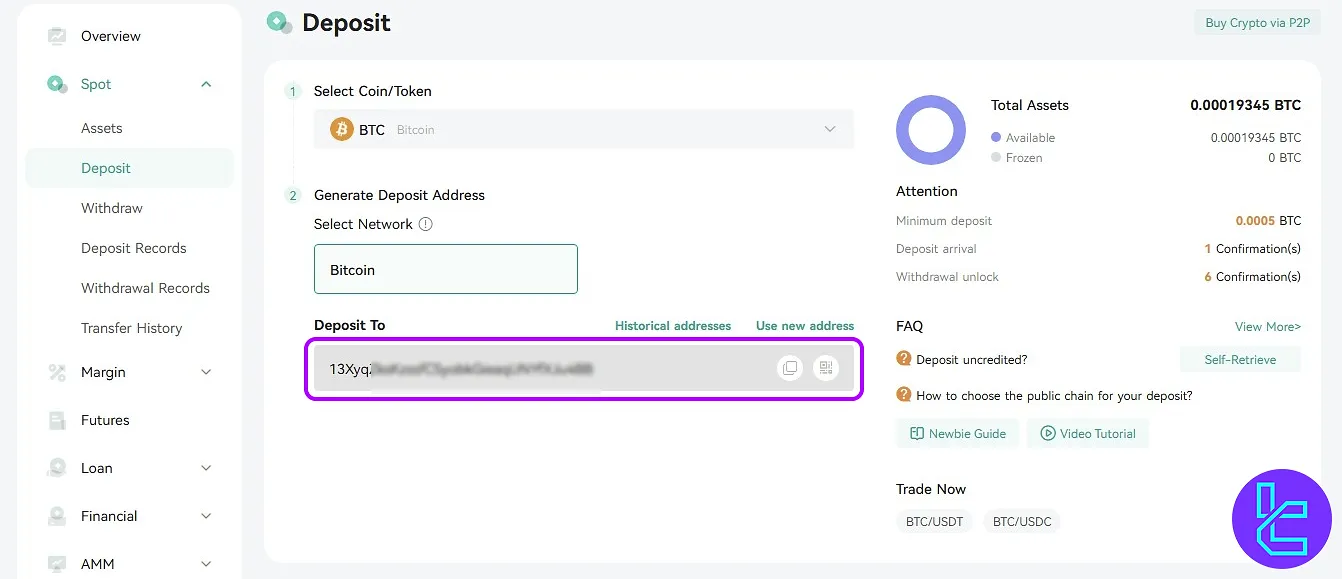Viewport: 1342px width, 579px height.
Task: Click the Margin sidebar icon
Action: pyautogui.click(x=57, y=372)
